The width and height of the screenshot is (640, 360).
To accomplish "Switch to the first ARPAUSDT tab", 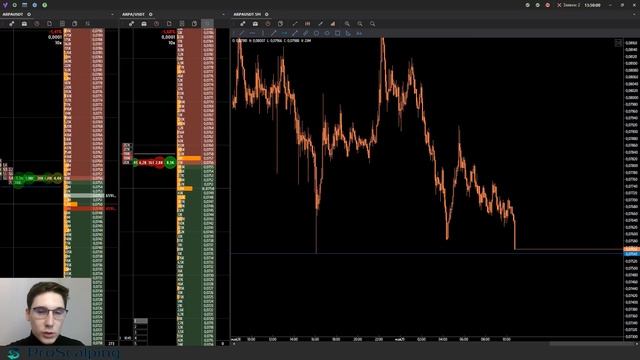I will pyautogui.click(x=13, y=14).
